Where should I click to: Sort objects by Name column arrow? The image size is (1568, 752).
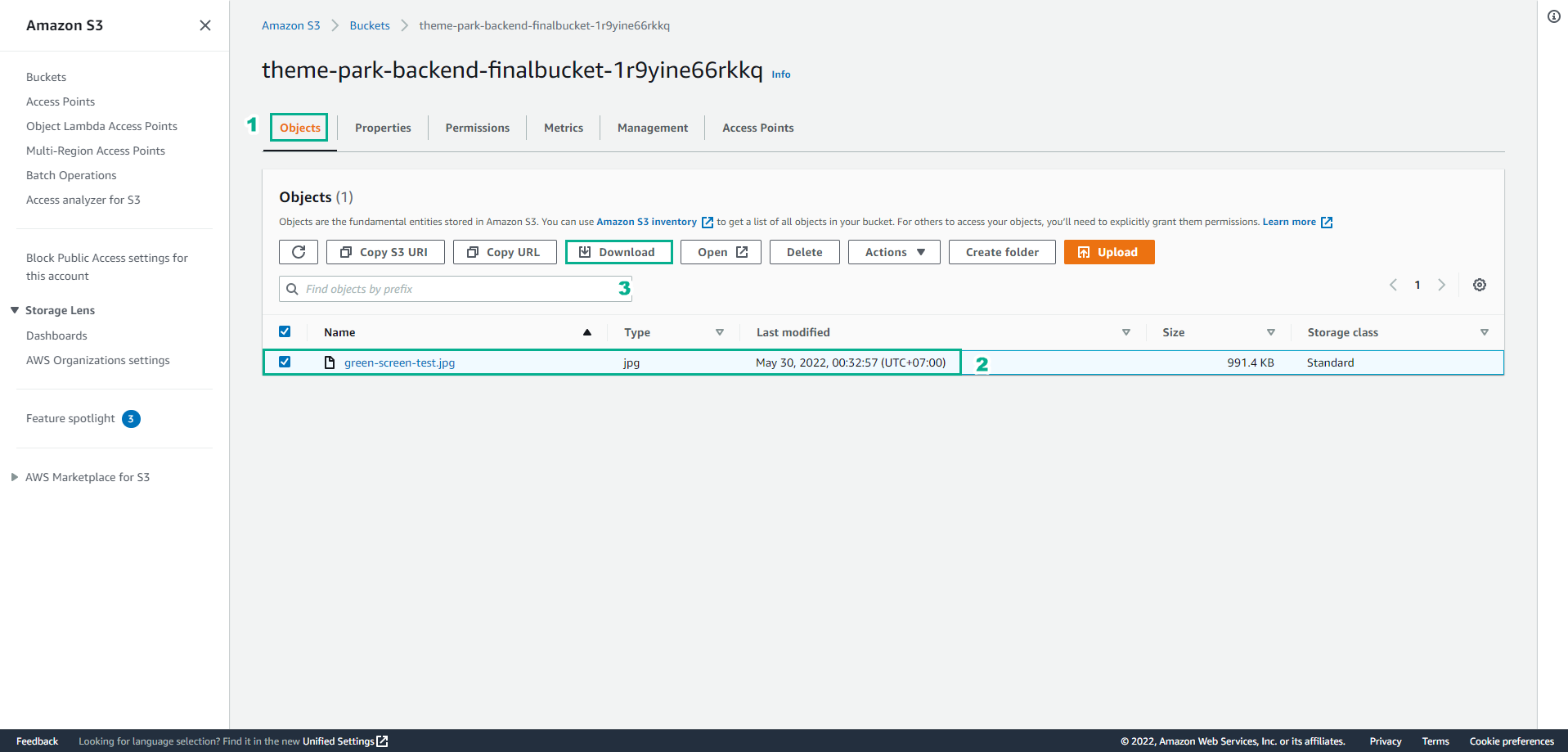tap(587, 332)
